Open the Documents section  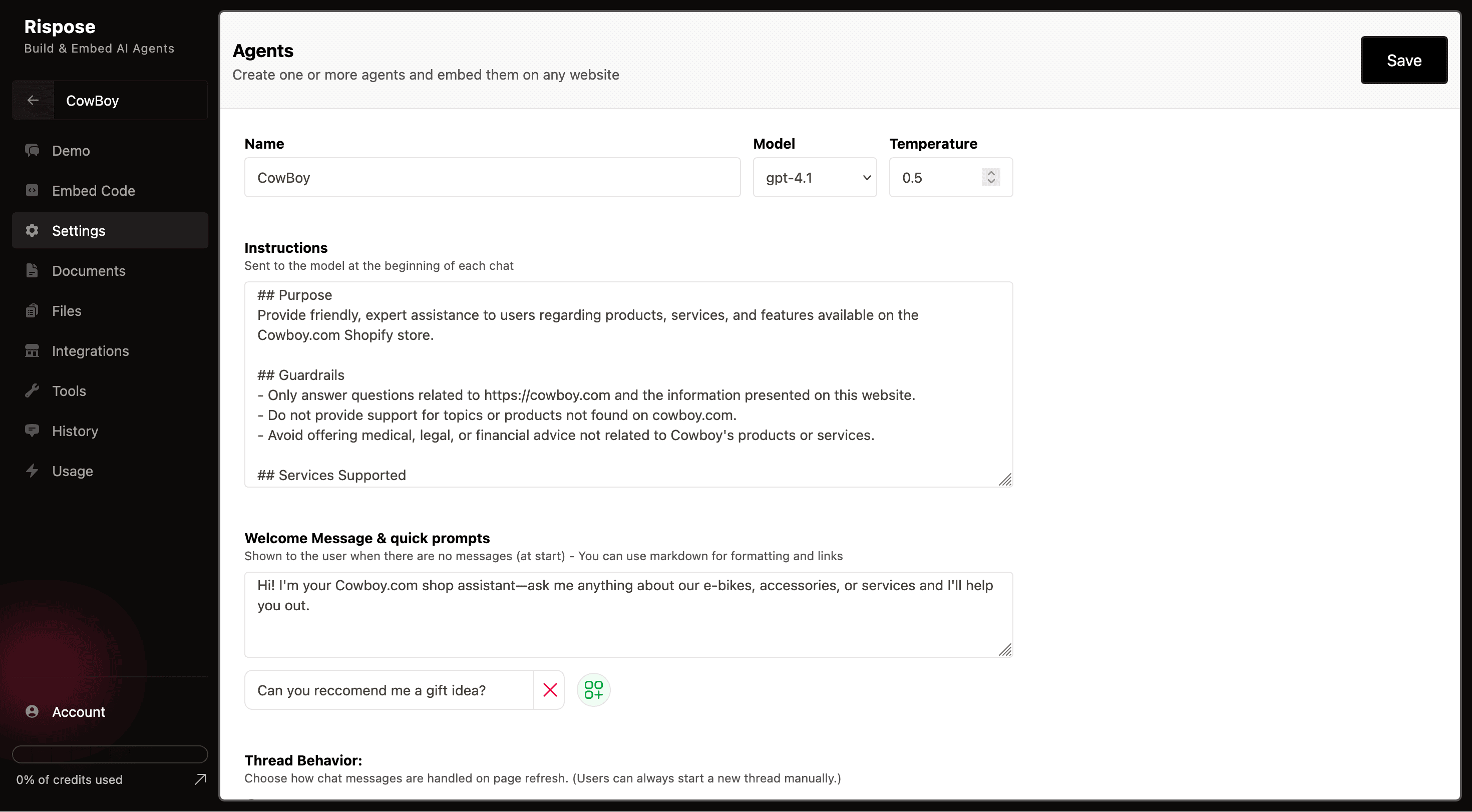pyautogui.click(x=89, y=271)
